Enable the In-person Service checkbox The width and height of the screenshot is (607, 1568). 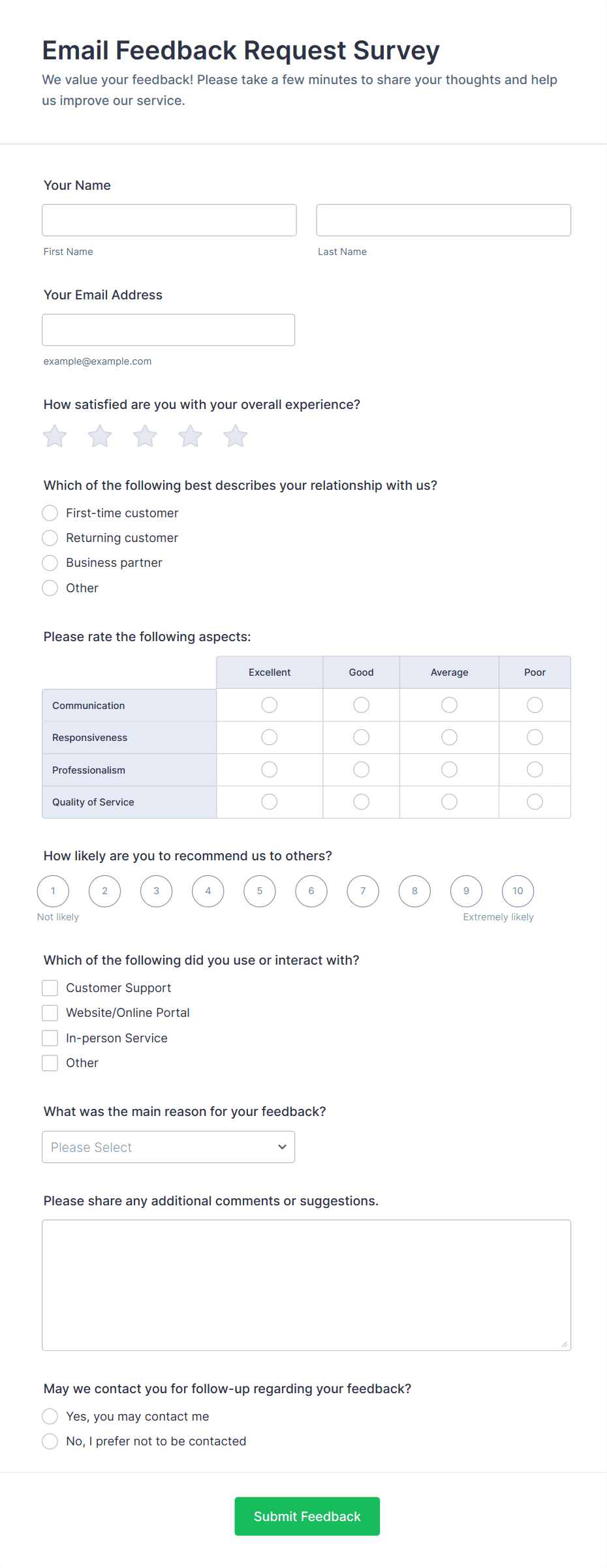50,1038
